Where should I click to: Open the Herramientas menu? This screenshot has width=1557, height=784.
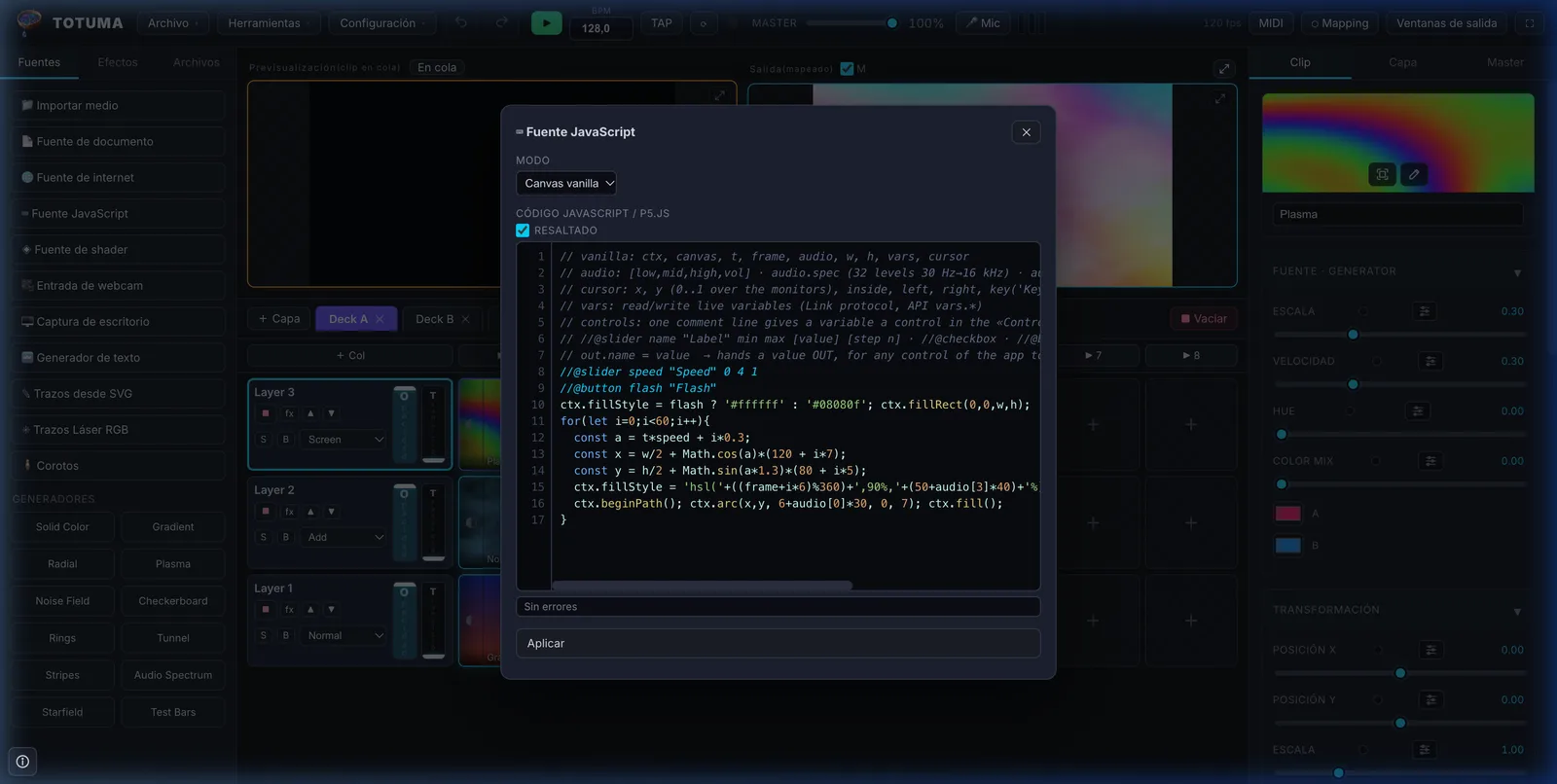click(270, 23)
